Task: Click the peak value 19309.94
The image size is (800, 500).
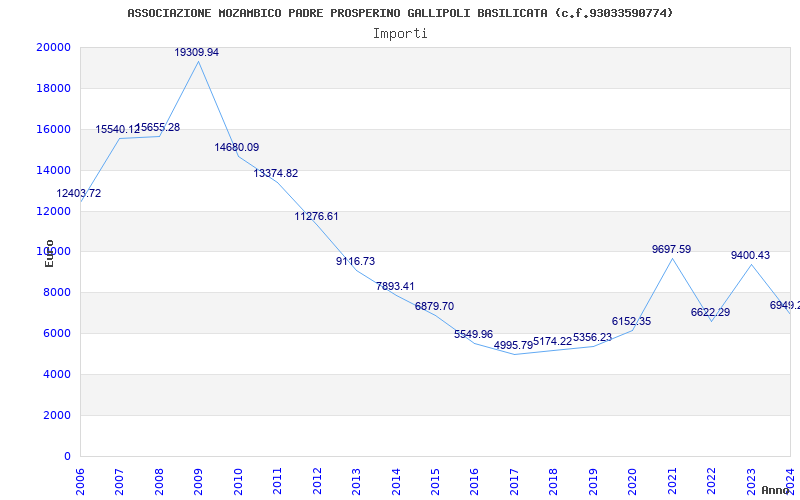Action: point(197,53)
